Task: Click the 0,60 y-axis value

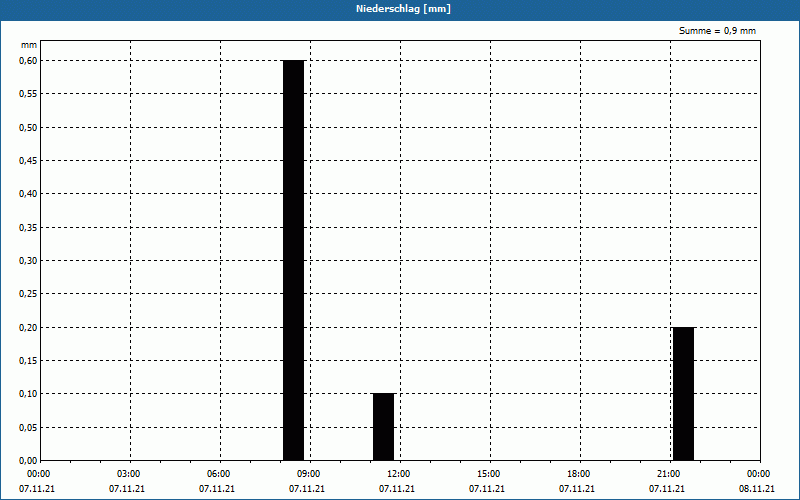Action: (28, 61)
